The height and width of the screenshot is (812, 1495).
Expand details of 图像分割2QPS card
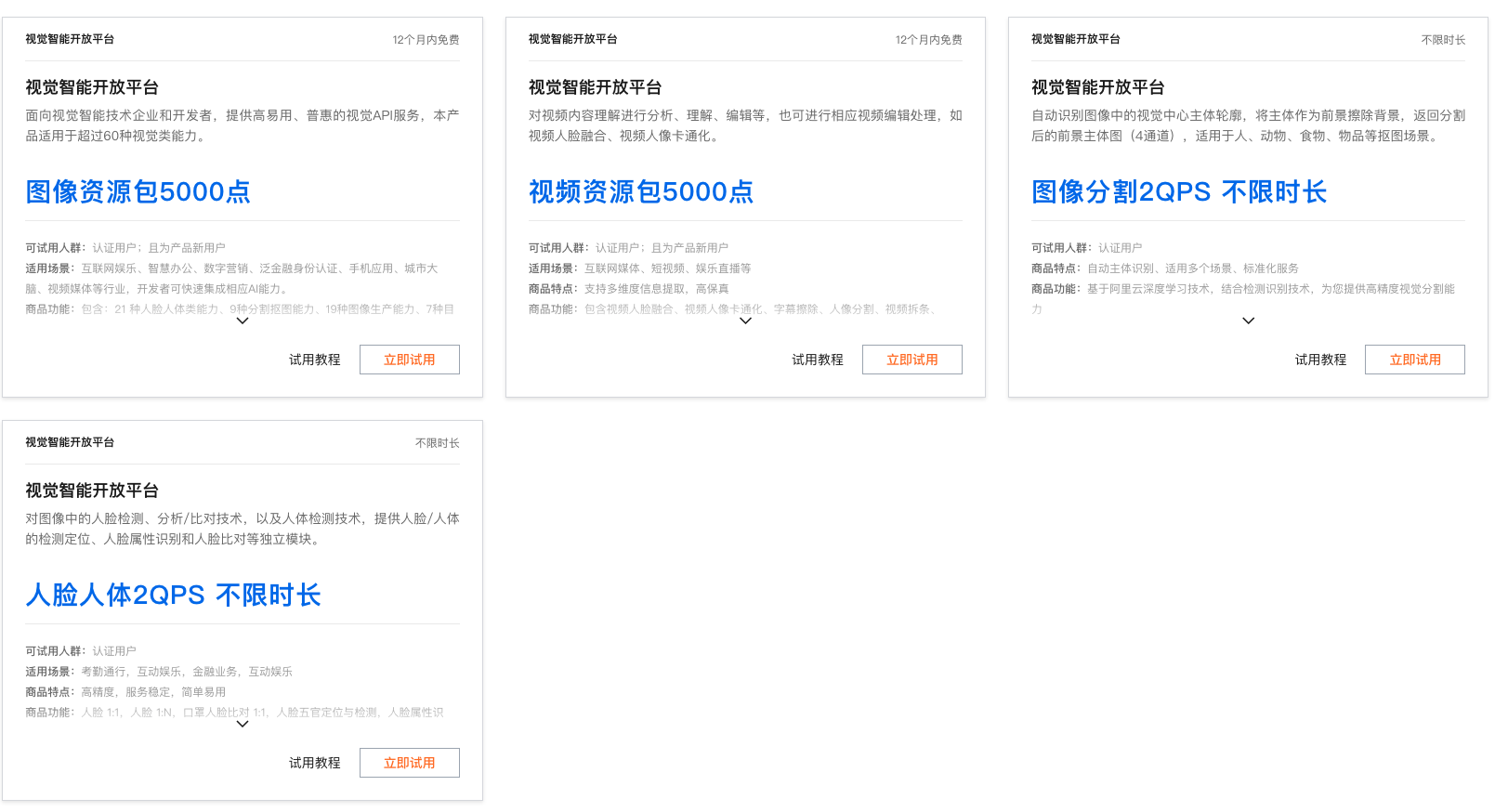[x=1249, y=321]
